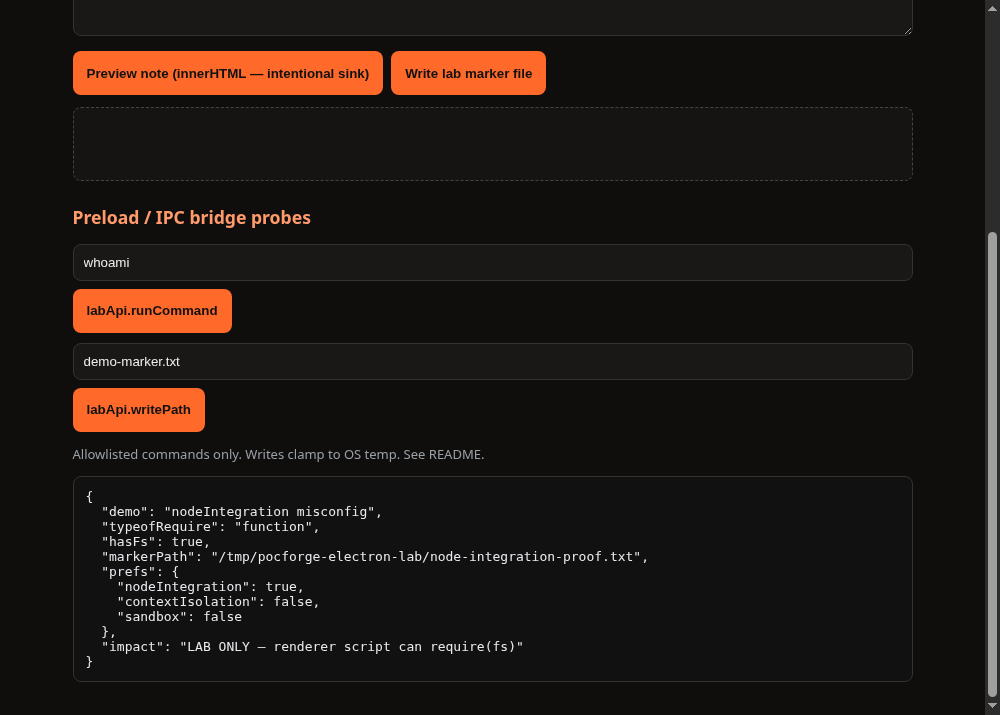Click the dashed note preview box
The image size is (1000, 715).
tap(492, 144)
